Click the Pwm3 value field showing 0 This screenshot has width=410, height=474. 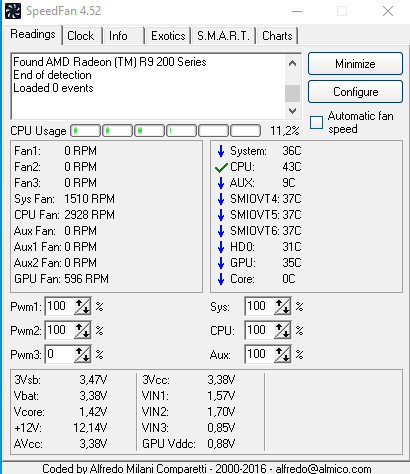tap(59, 354)
